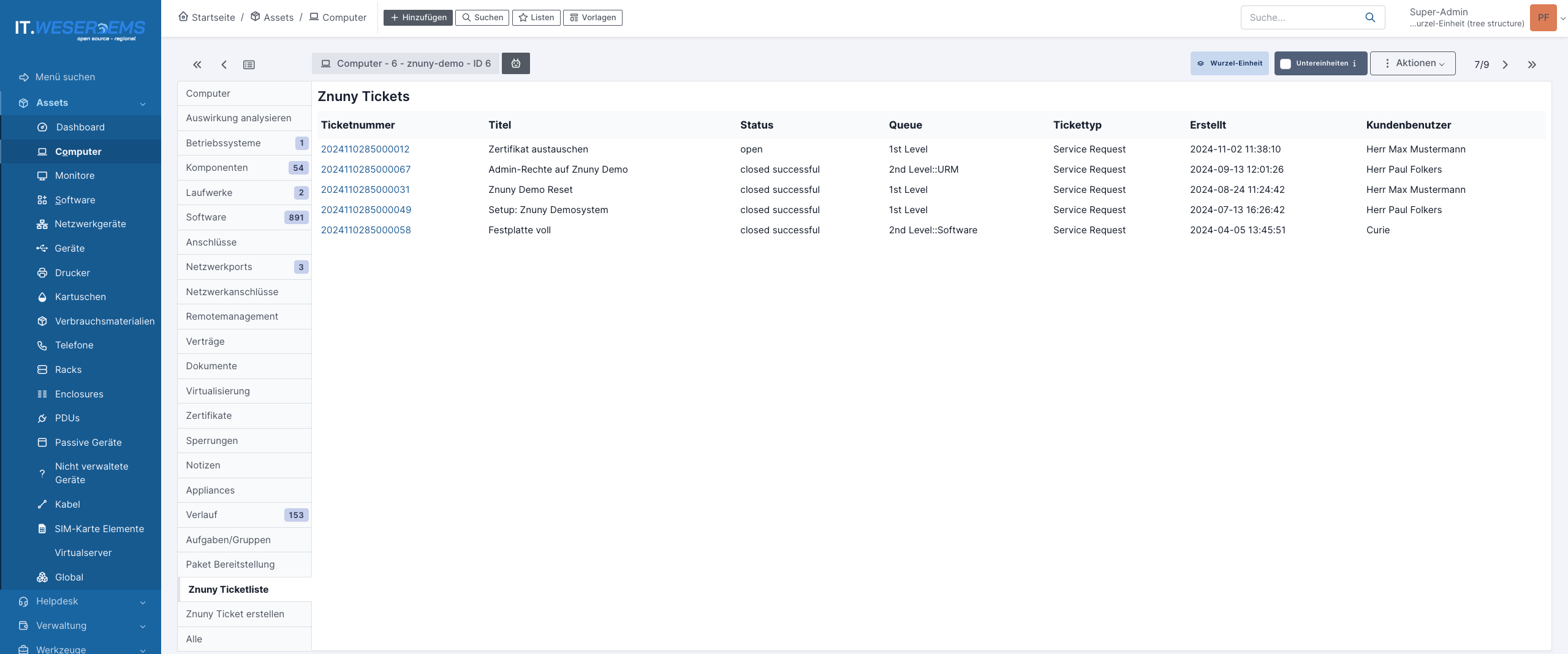Screen dimensions: 1568x654
Task: Click the Nicht verwaltete Geräte question icon
Action: [x=42, y=473]
